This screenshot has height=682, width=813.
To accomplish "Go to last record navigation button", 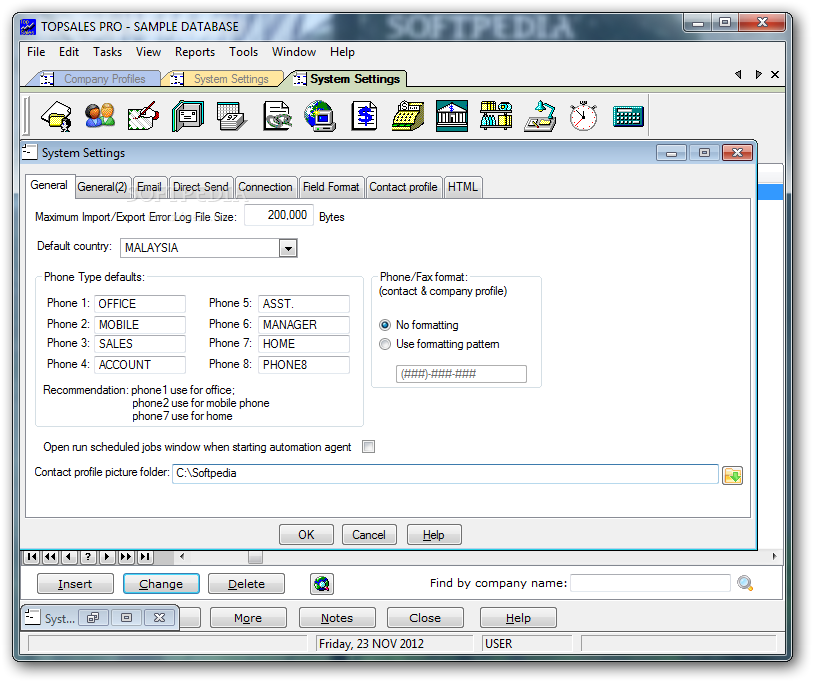I will [145, 557].
